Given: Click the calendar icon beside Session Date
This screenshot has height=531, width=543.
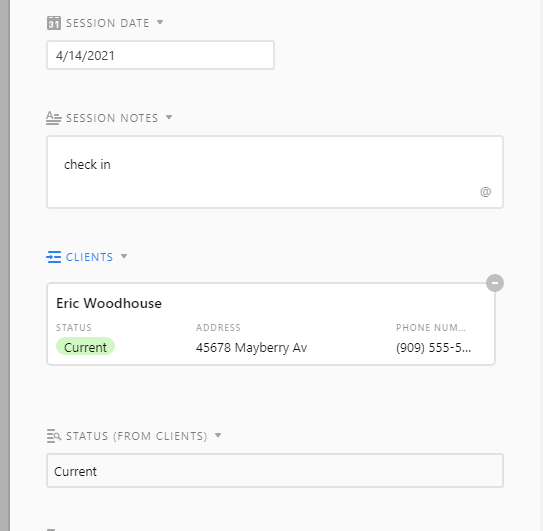Looking at the screenshot, I should point(54,23).
